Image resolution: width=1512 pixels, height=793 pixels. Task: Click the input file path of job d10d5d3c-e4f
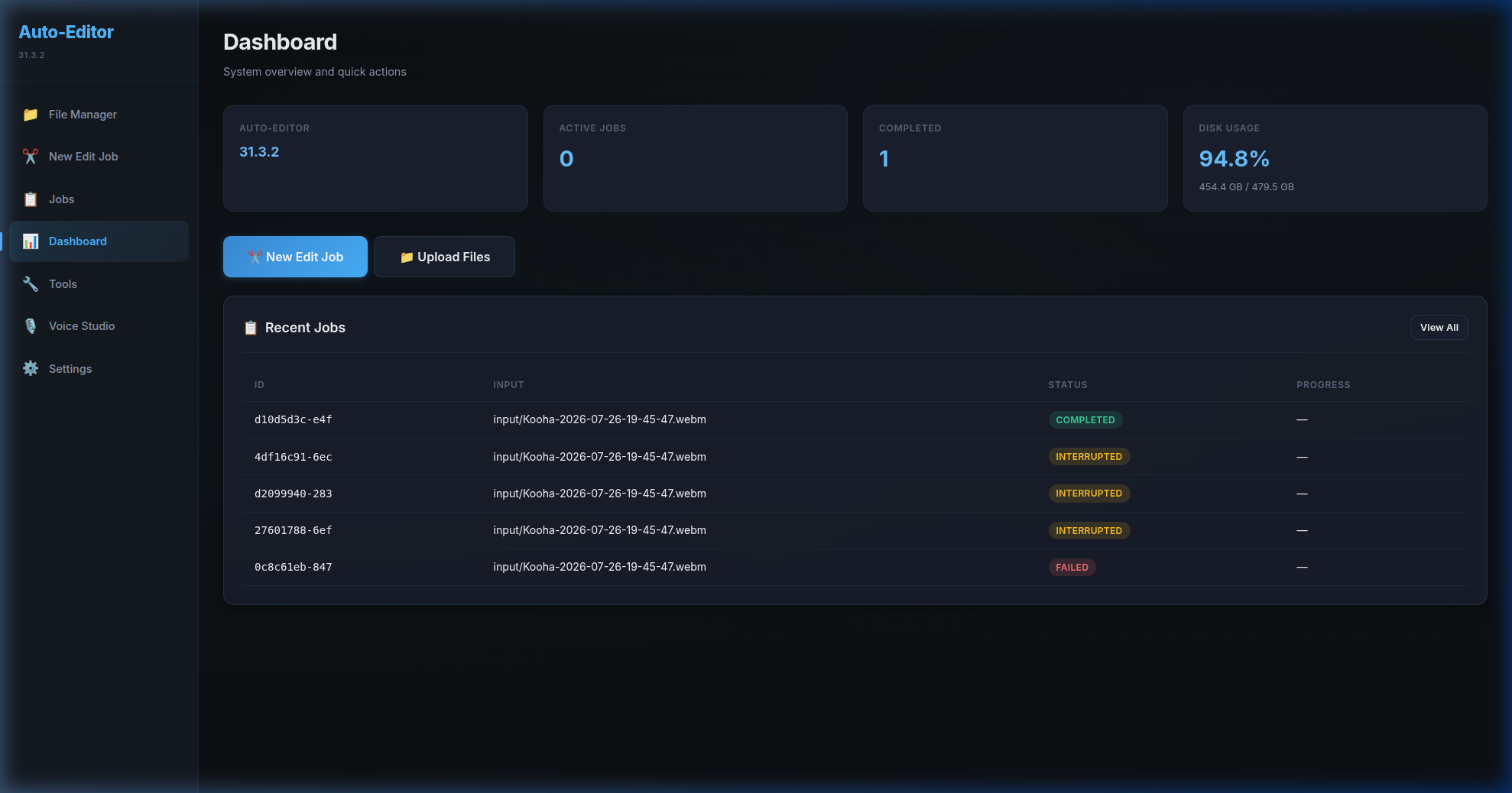coord(599,419)
